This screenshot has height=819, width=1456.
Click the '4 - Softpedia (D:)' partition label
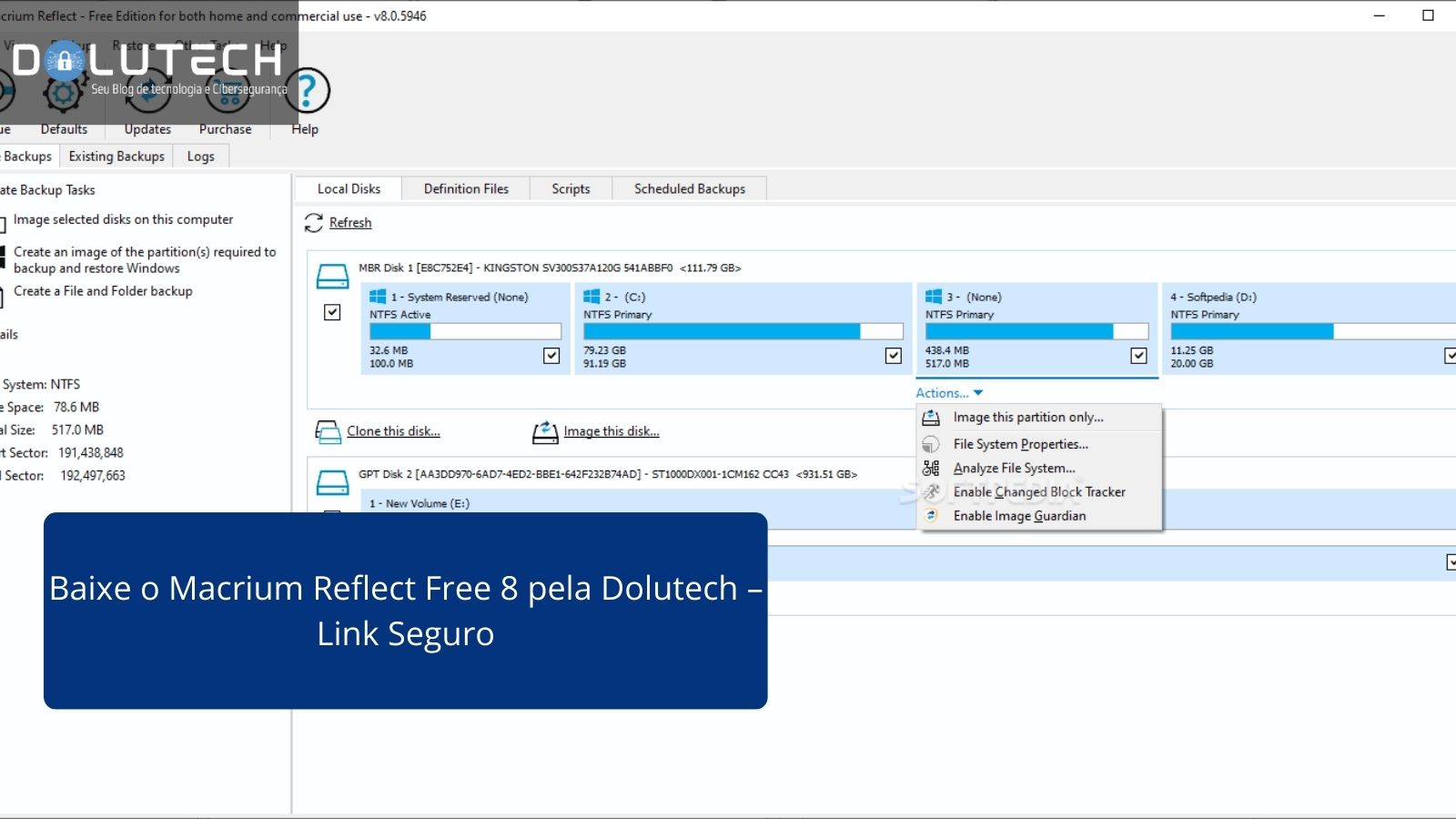pos(1214,297)
